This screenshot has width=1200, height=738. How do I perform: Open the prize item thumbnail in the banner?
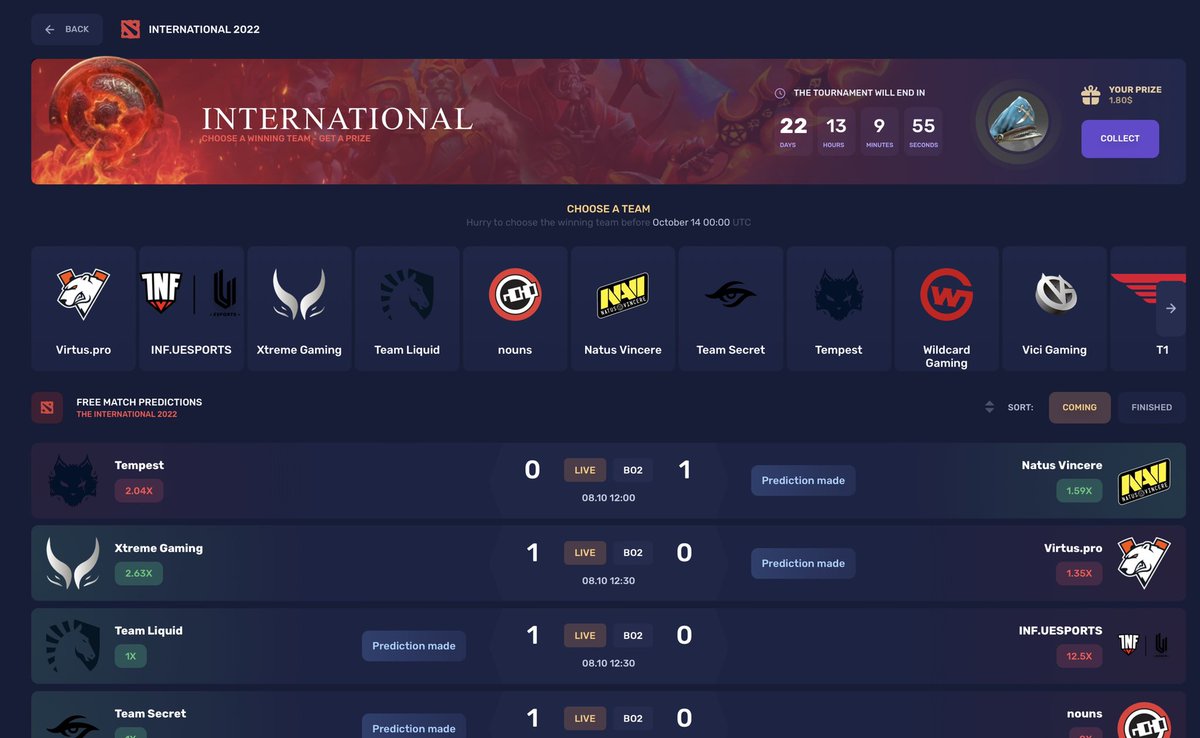pos(1018,121)
